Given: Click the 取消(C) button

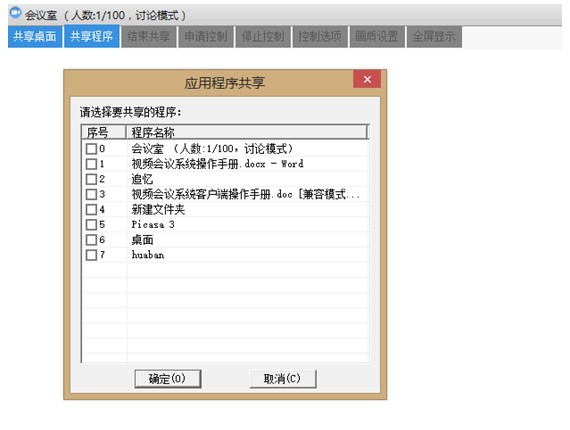Looking at the screenshot, I should click(283, 379).
